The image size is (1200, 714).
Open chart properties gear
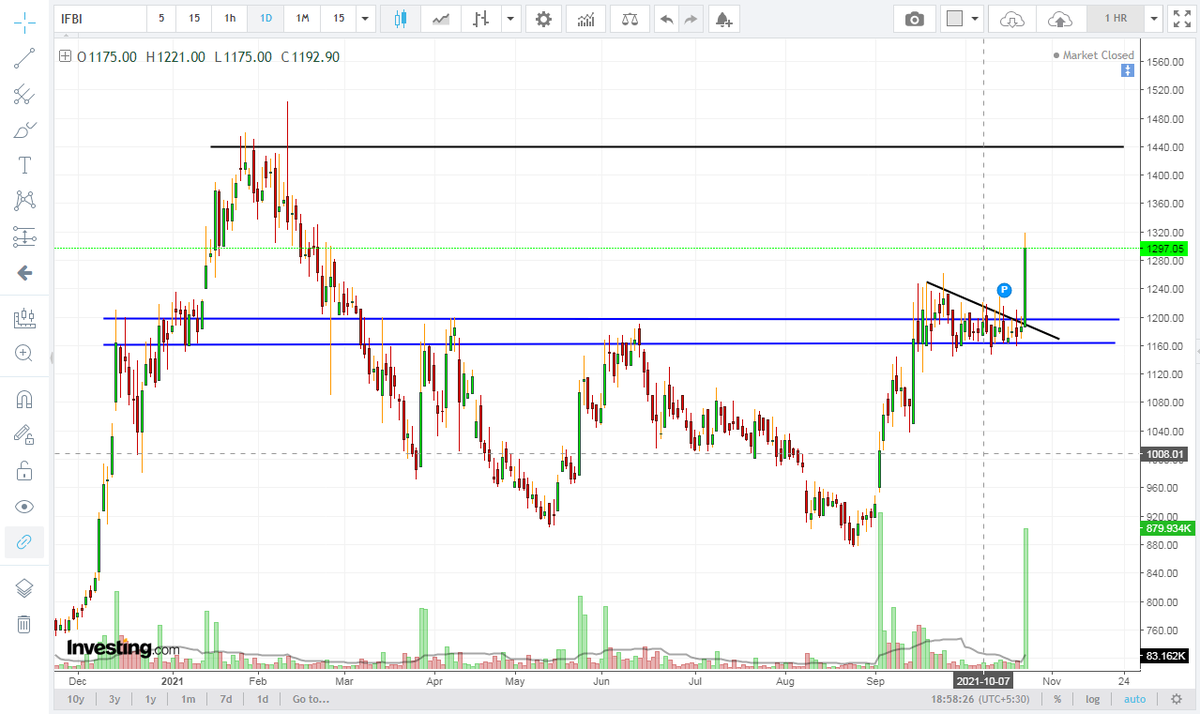(543, 18)
